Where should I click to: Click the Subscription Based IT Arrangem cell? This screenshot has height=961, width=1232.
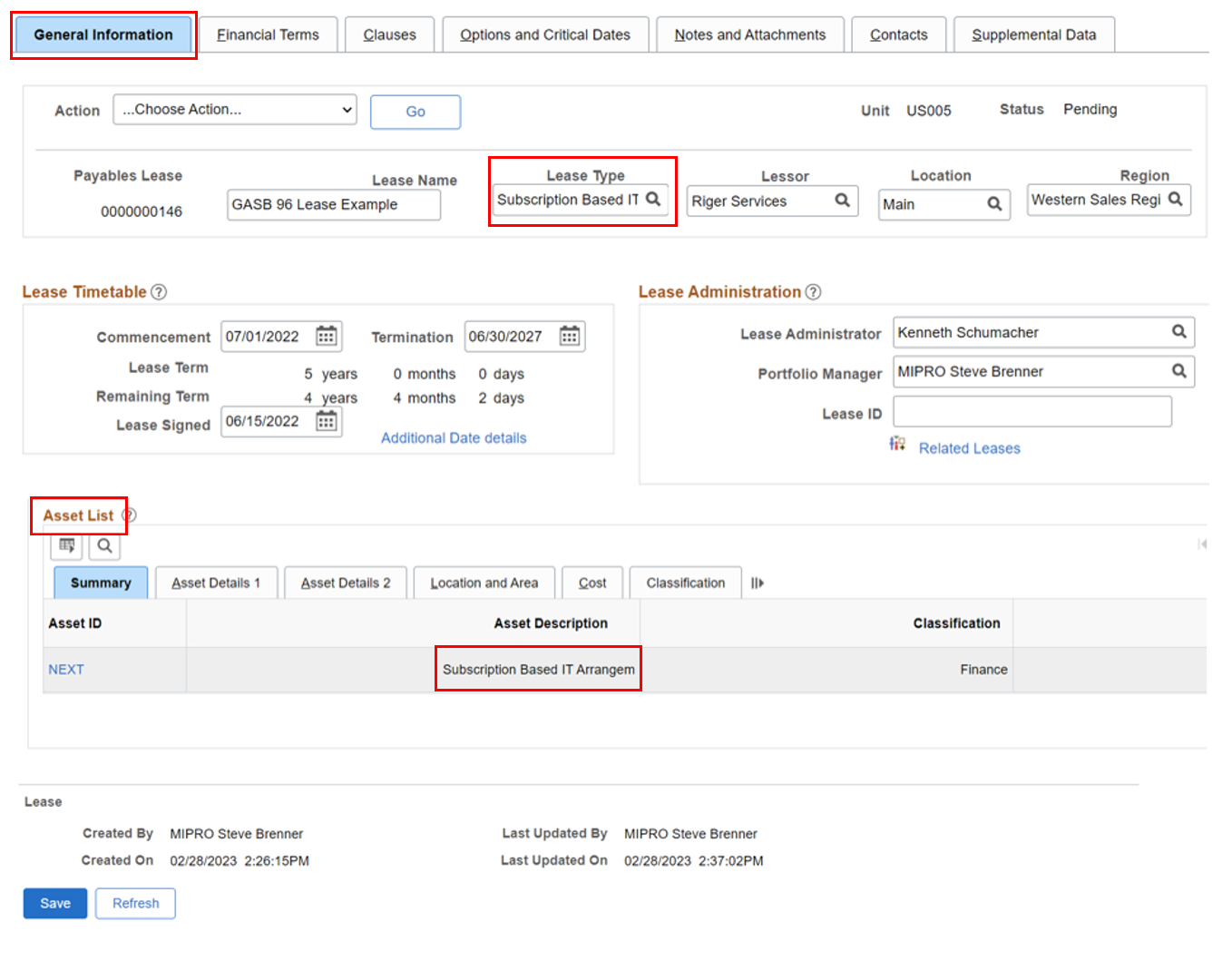[539, 670]
